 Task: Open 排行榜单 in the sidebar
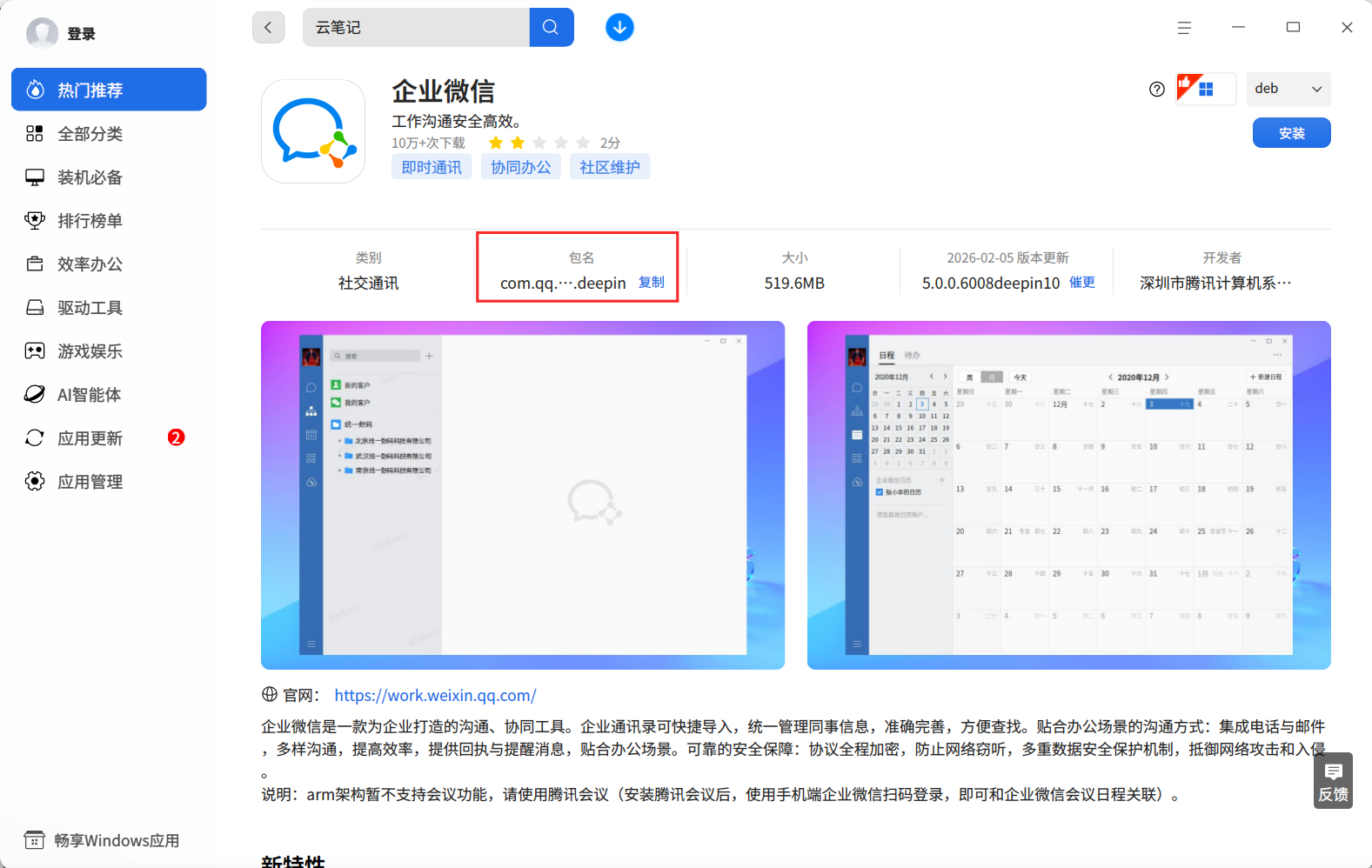tap(109, 220)
